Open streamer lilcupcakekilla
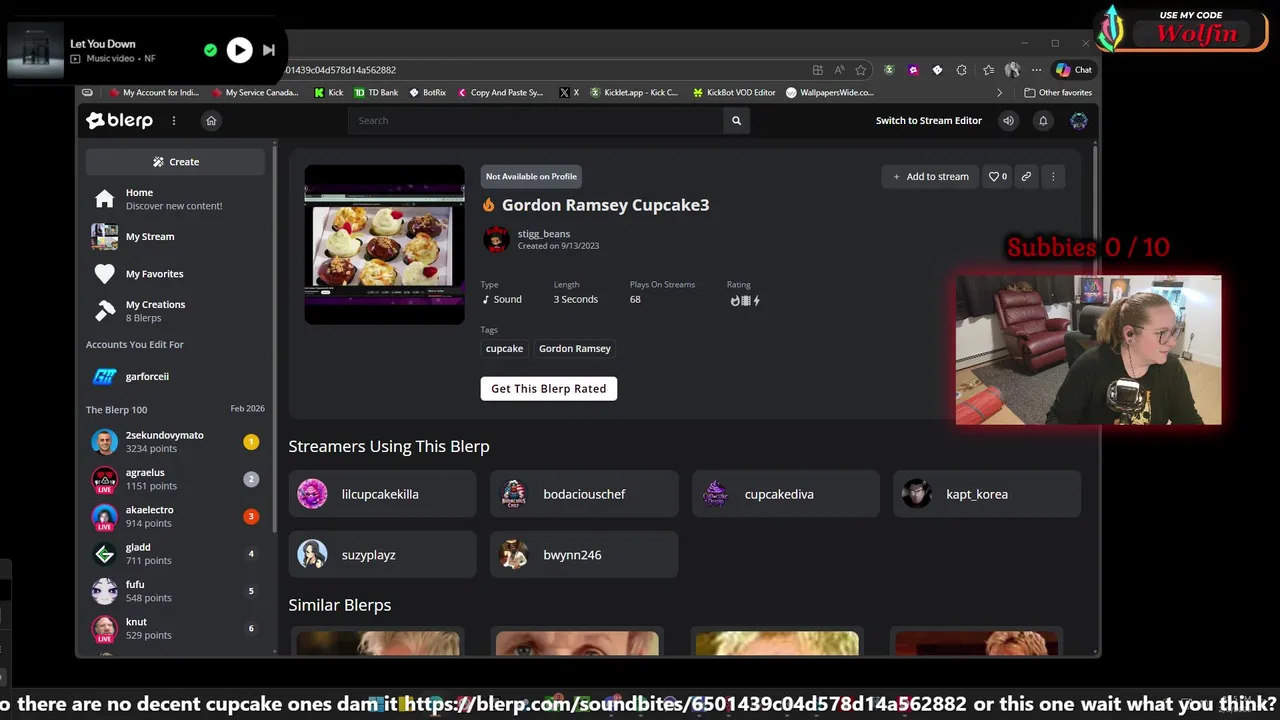The width and height of the screenshot is (1280, 720). tap(383, 494)
